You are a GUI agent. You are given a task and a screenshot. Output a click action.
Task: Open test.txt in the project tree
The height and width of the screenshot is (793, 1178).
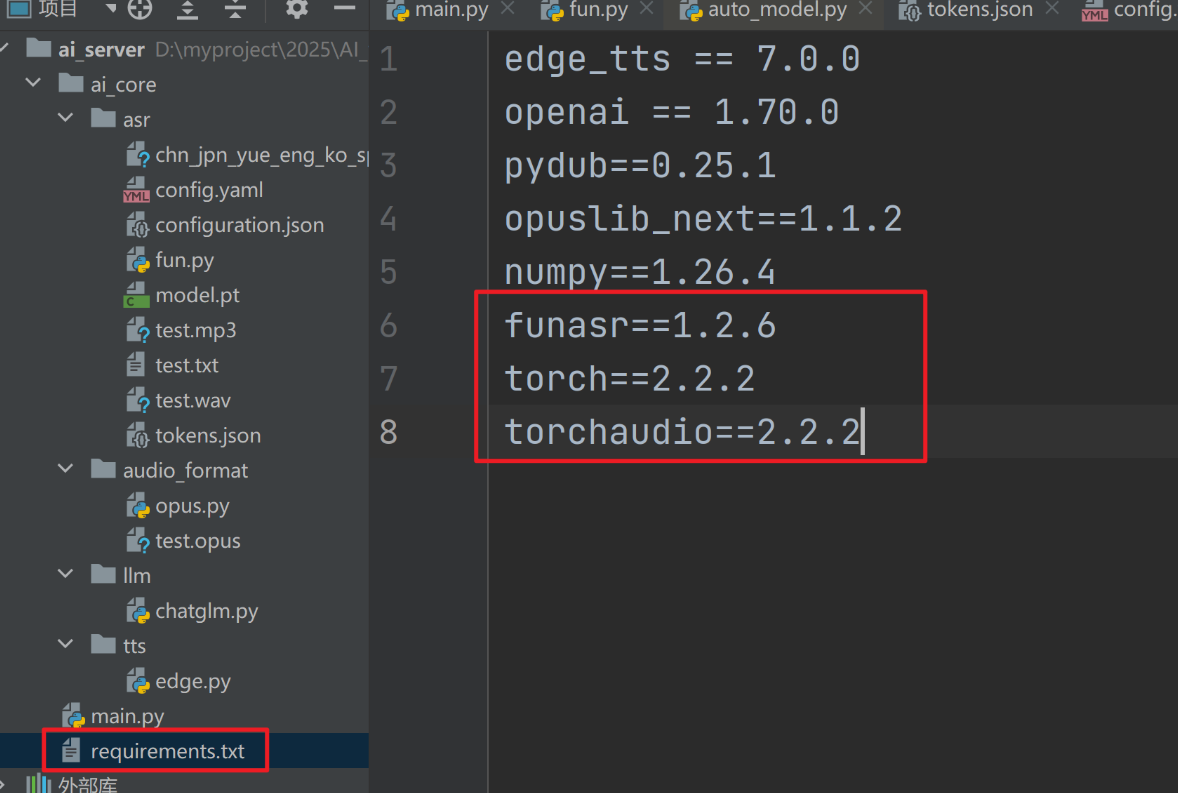(x=187, y=365)
